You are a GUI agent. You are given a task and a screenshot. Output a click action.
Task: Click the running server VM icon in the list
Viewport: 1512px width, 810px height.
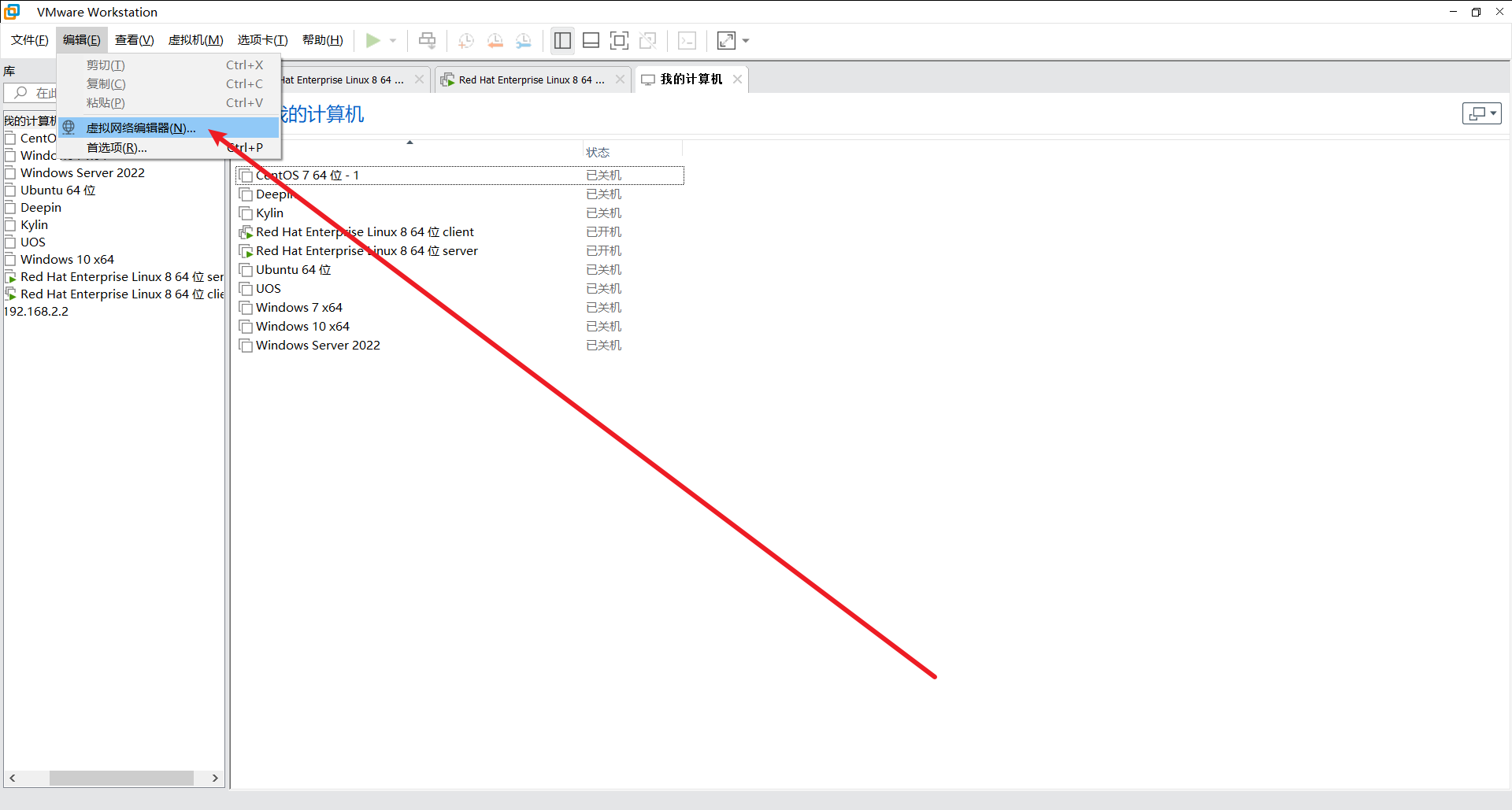tap(246, 251)
